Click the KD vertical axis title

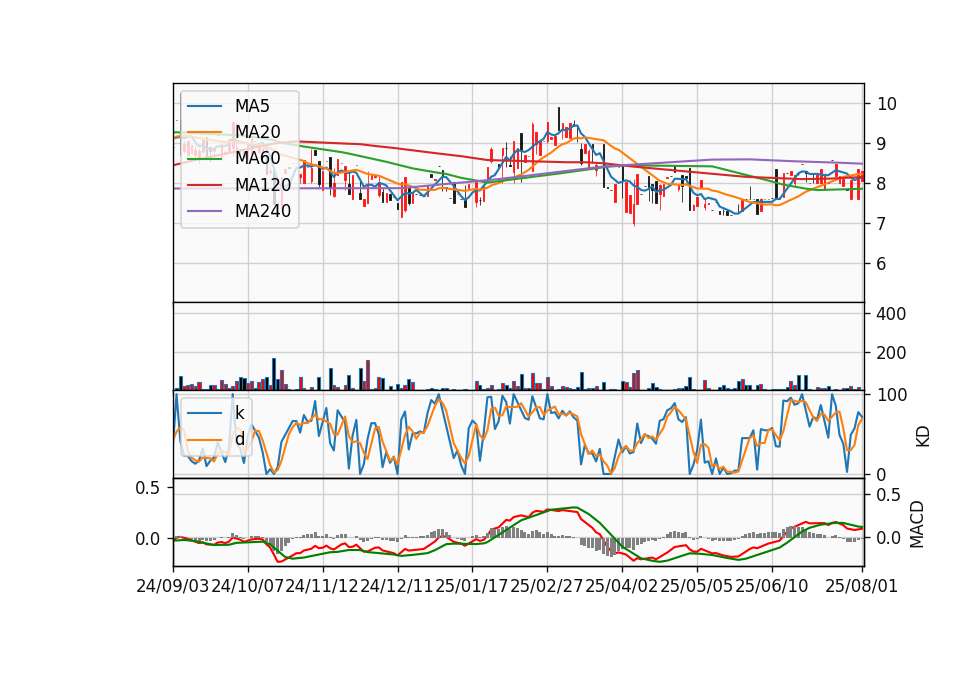click(x=922, y=437)
